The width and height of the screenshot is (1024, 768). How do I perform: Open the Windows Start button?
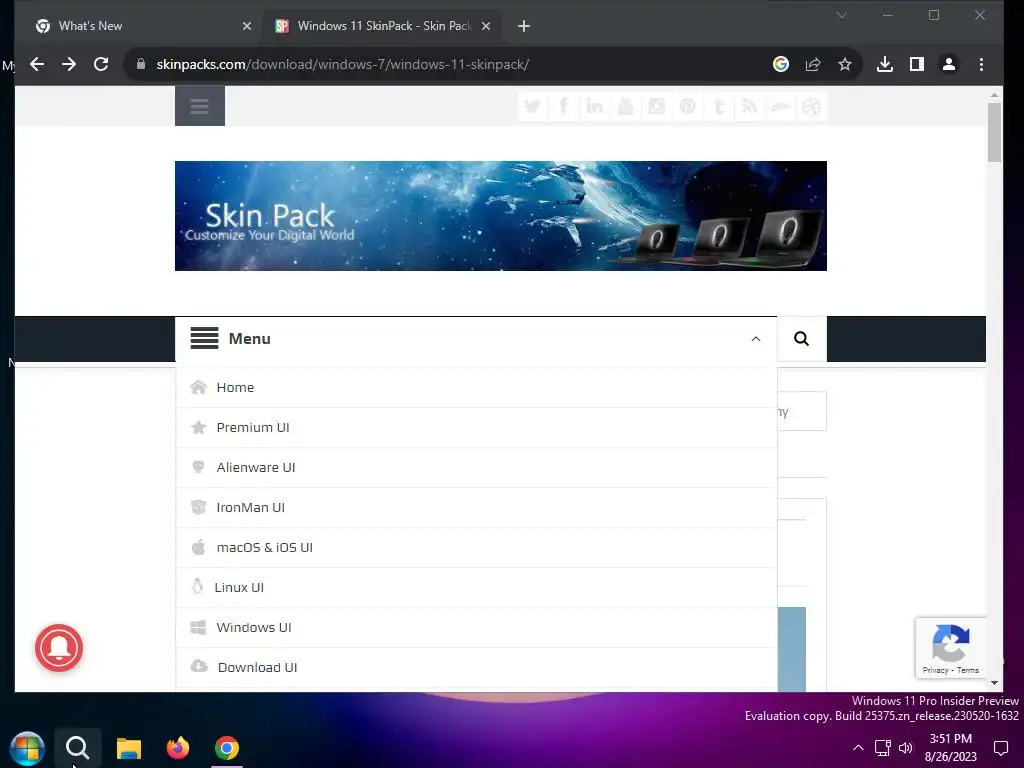click(x=27, y=748)
